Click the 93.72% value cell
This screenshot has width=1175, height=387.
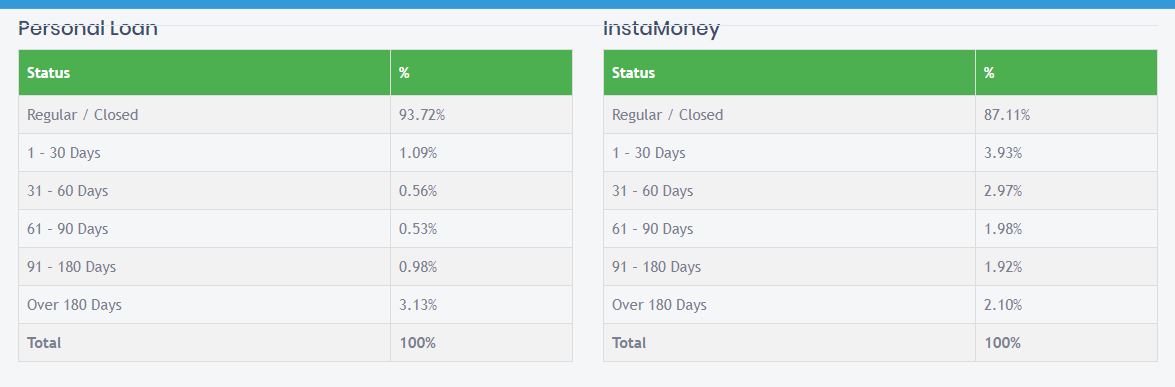coord(481,115)
